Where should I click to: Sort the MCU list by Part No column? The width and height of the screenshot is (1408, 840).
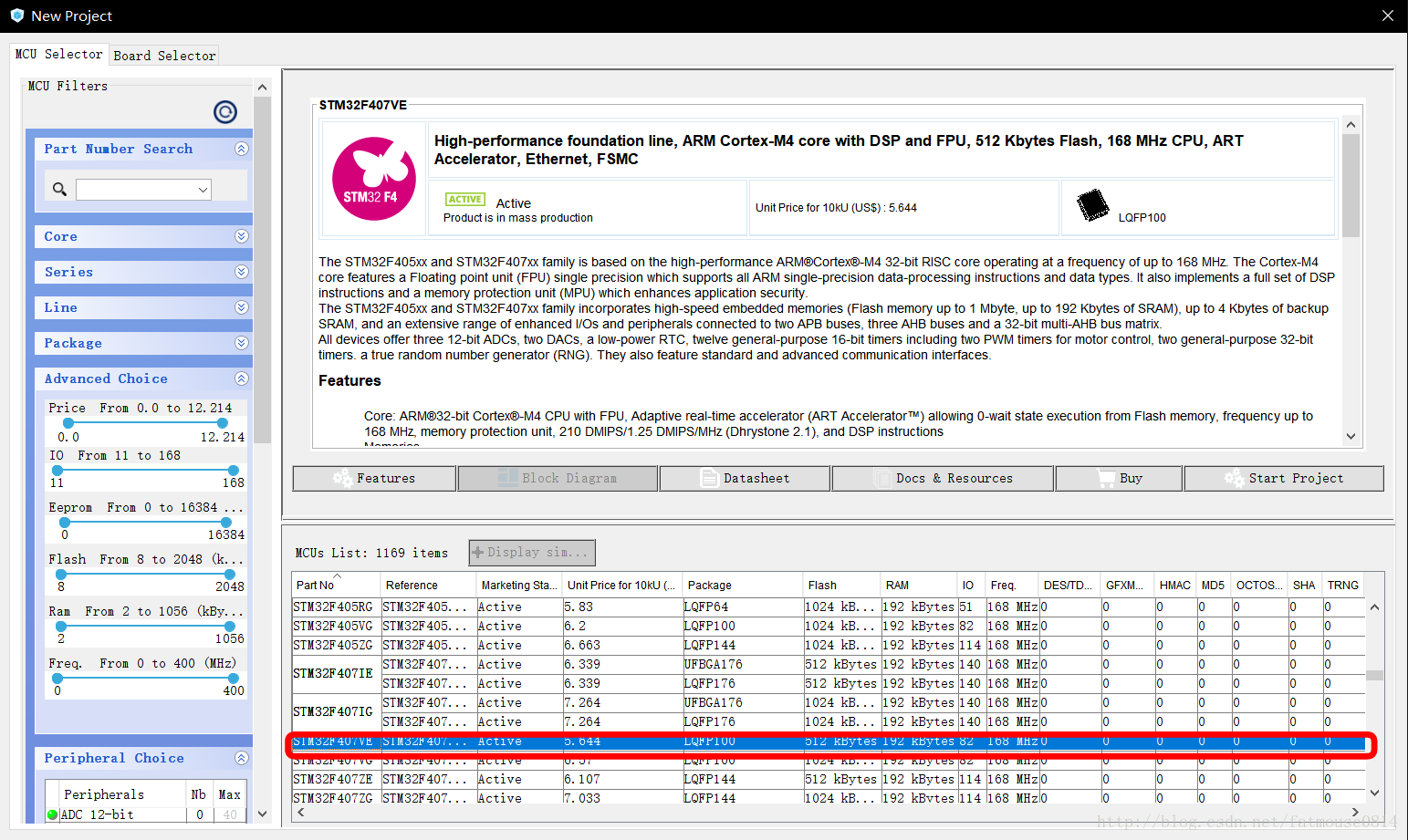pyautogui.click(x=336, y=585)
